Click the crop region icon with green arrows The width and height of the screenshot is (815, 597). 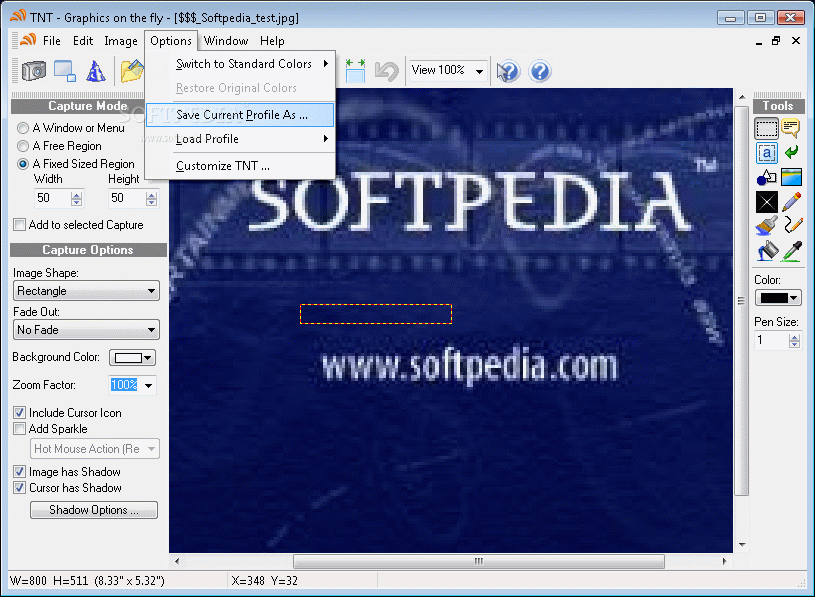tap(356, 71)
